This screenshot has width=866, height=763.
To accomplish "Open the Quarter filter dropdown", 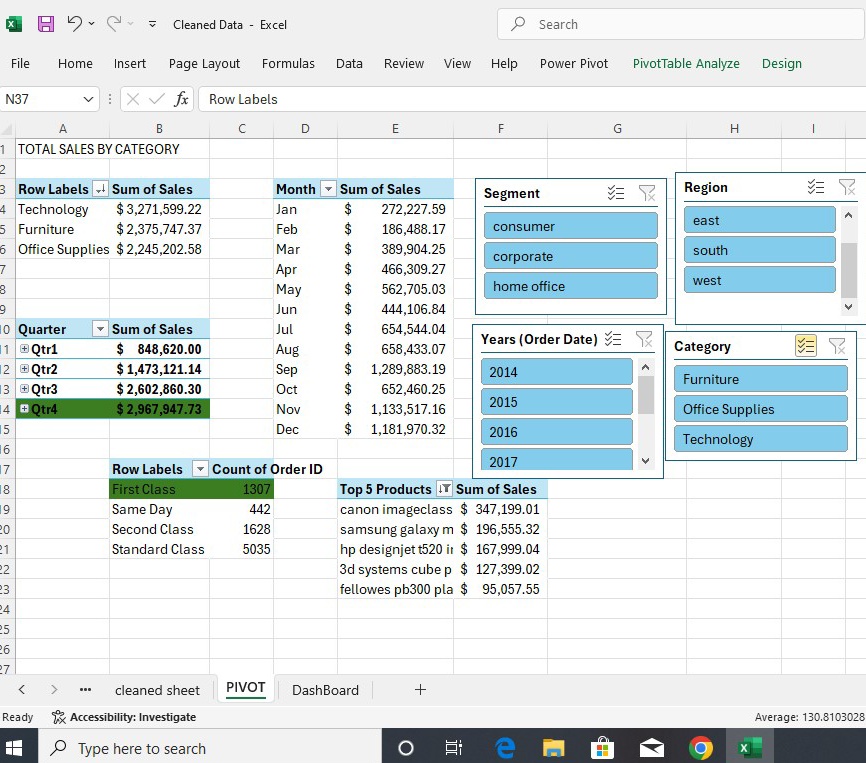I will point(100,330).
